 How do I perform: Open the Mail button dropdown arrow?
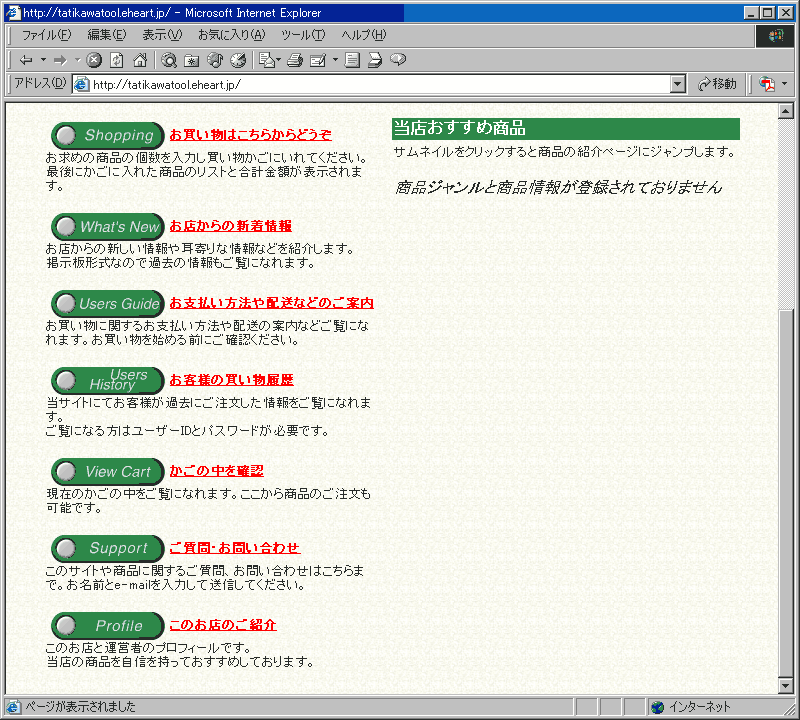coord(279,60)
